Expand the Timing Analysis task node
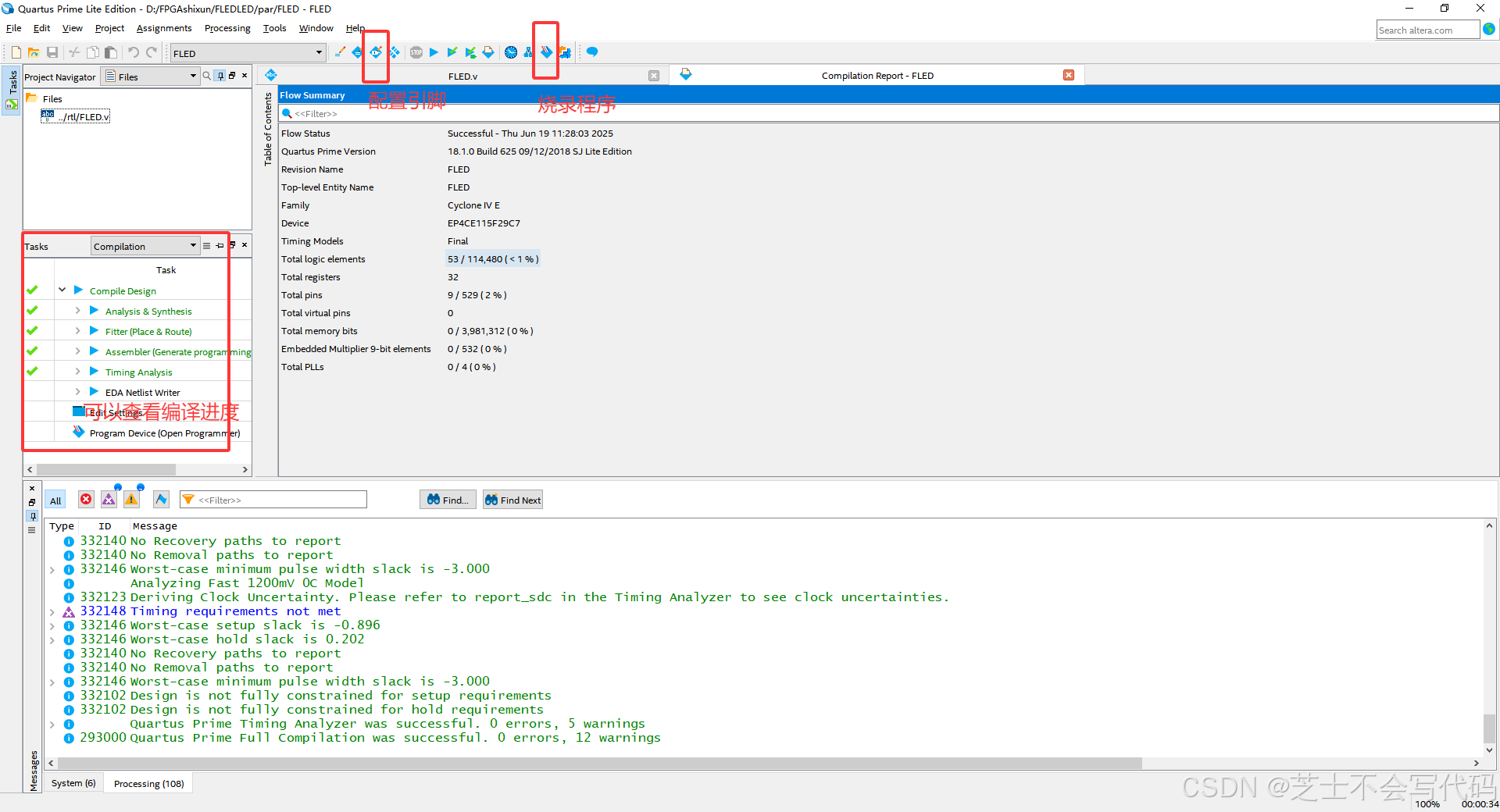 (x=77, y=372)
